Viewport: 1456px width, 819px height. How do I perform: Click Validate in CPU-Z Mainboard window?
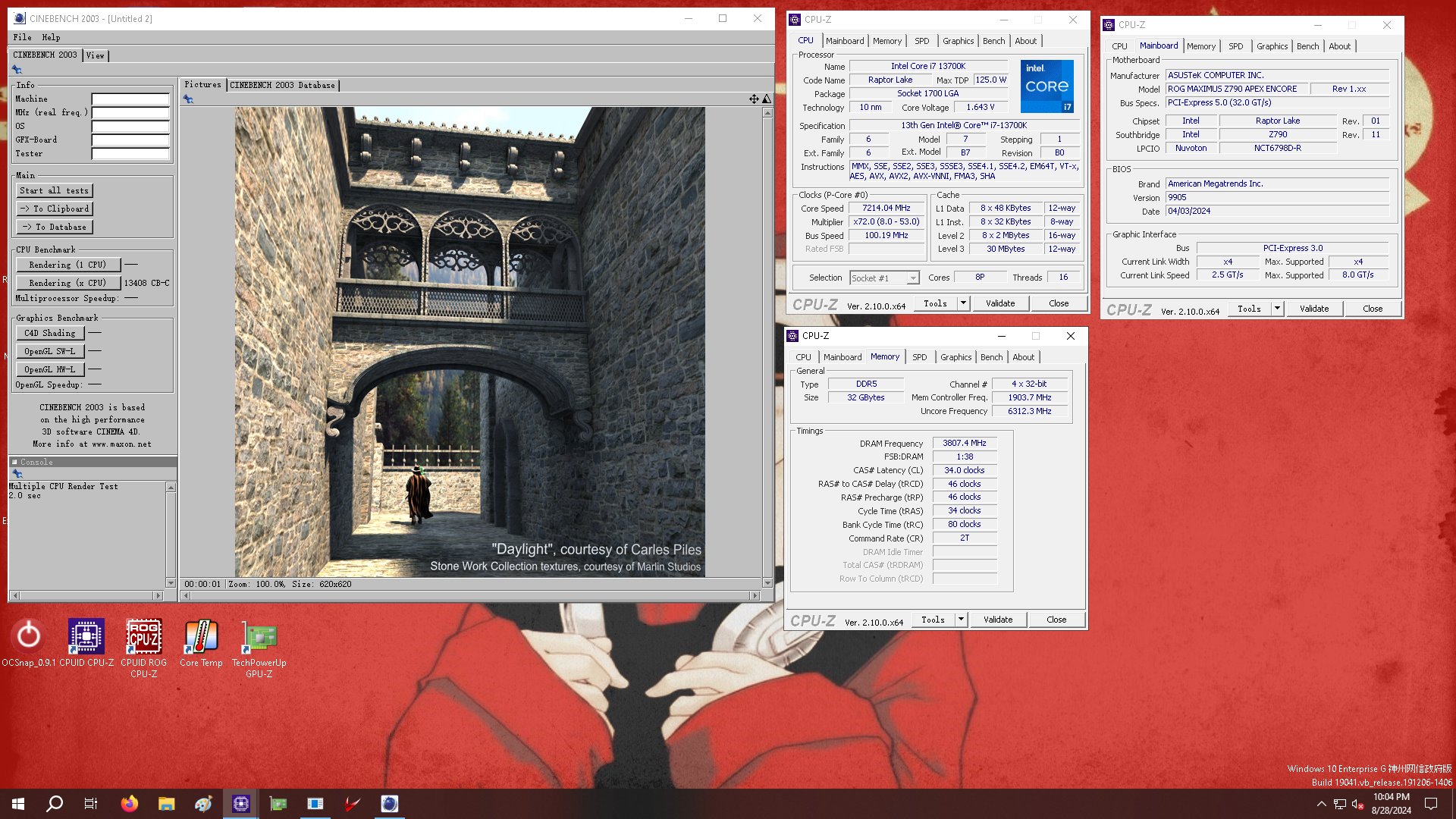tap(1313, 309)
